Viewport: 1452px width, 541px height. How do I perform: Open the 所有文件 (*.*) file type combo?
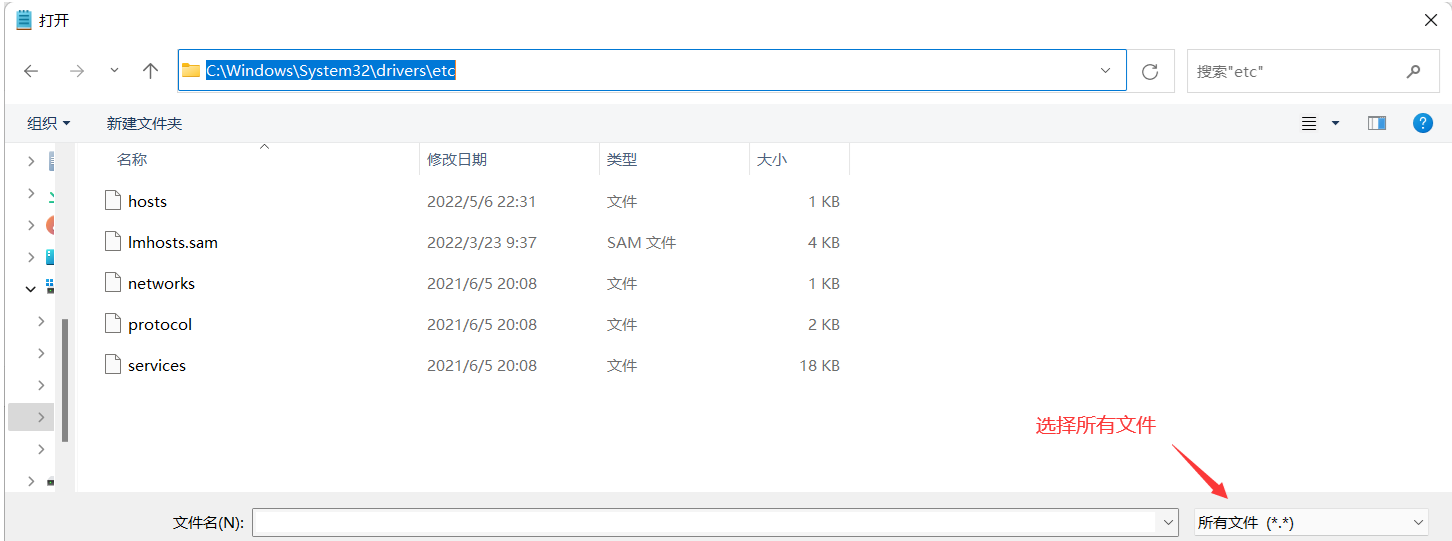point(1312,522)
